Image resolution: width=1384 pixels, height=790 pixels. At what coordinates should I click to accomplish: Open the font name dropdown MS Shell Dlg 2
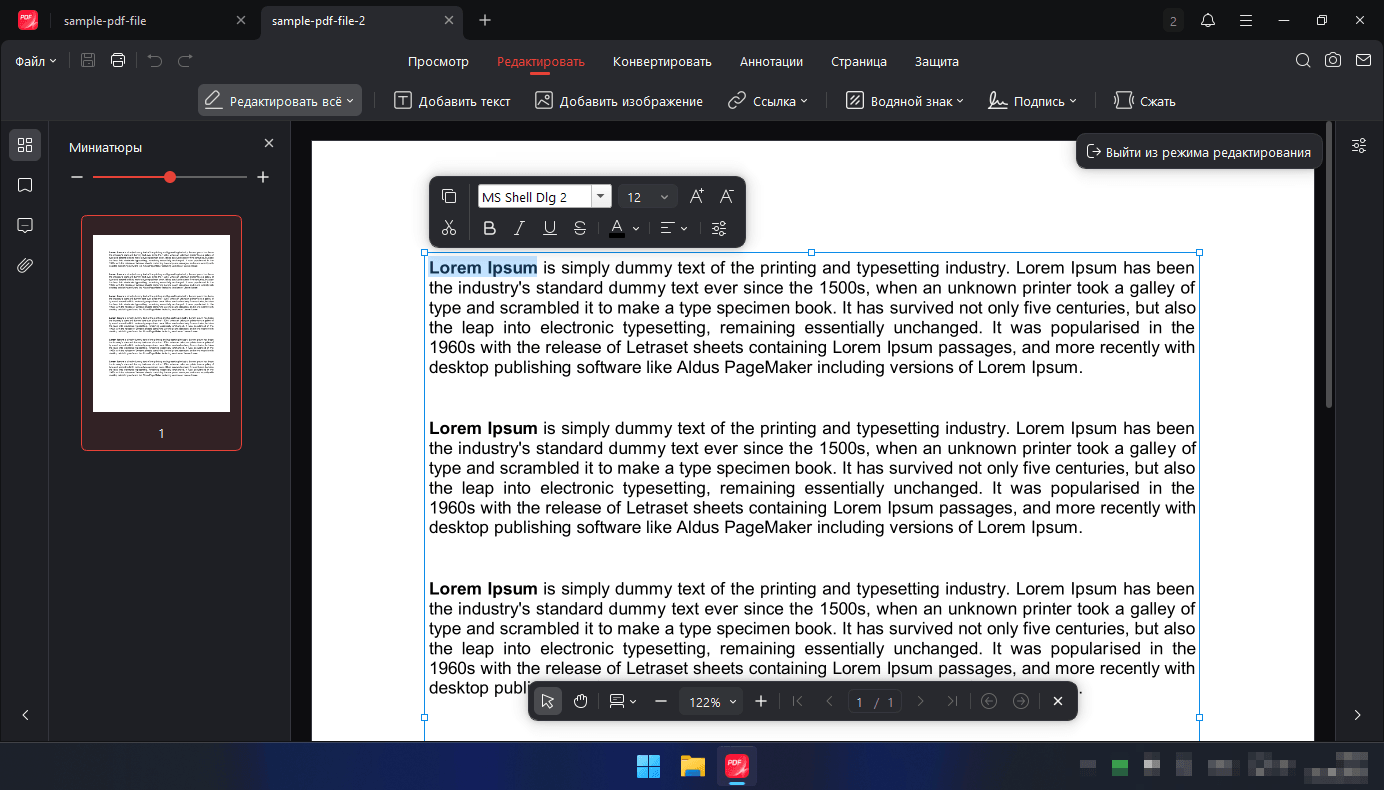[x=601, y=197]
